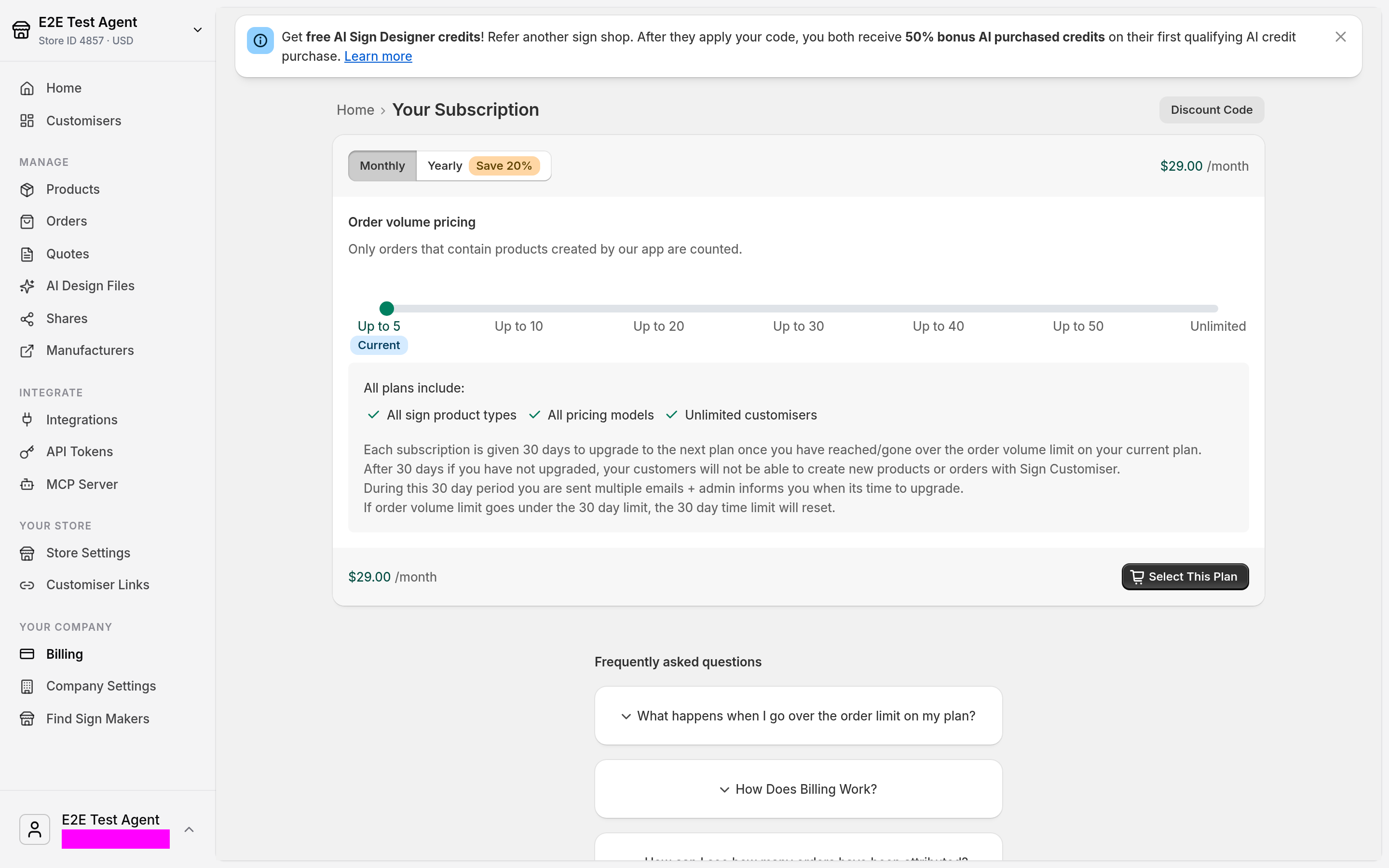The image size is (1389, 868).
Task: Select the Up to 20 order tier
Action: [x=658, y=326]
